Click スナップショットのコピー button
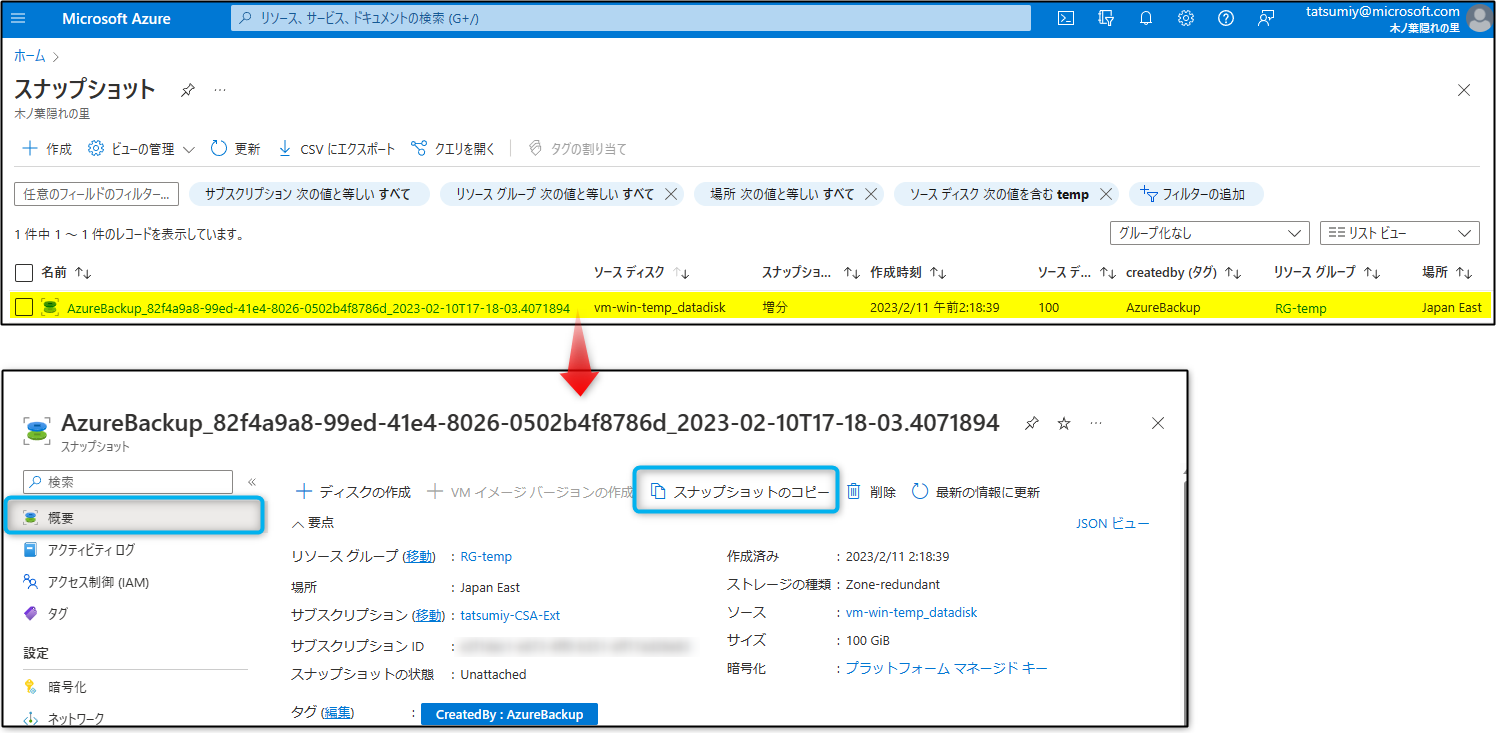 tap(739, 492)
